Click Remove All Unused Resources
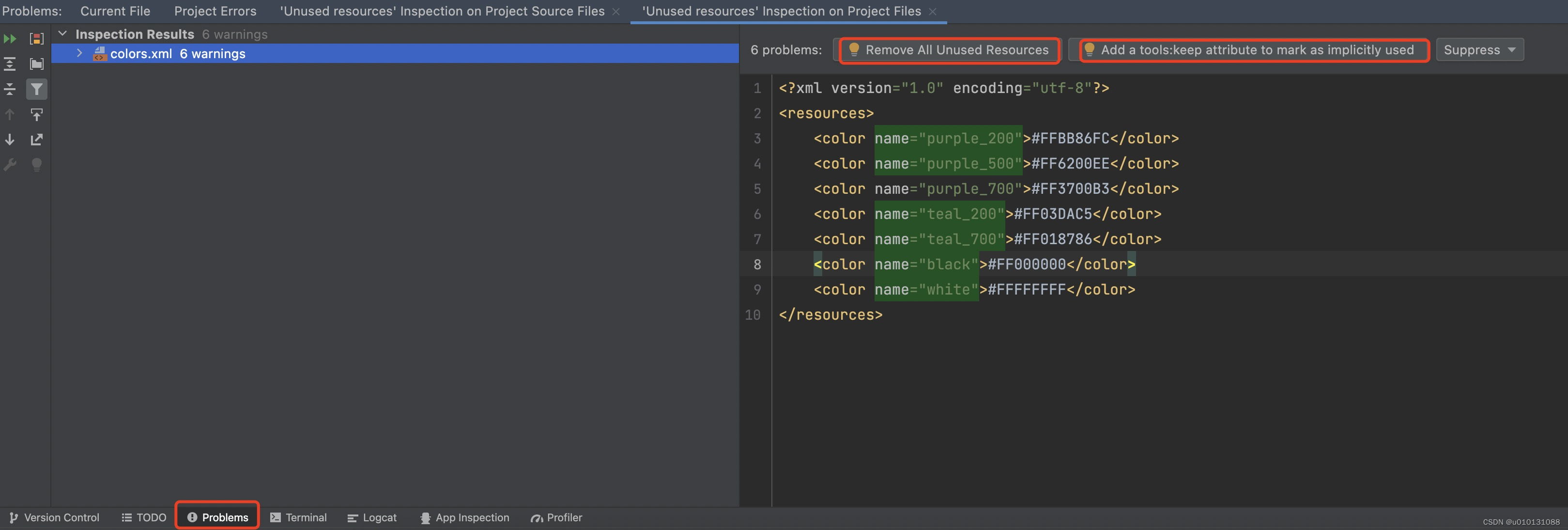This screenshot has width=1568, height=530. click(x=948, y=50)
